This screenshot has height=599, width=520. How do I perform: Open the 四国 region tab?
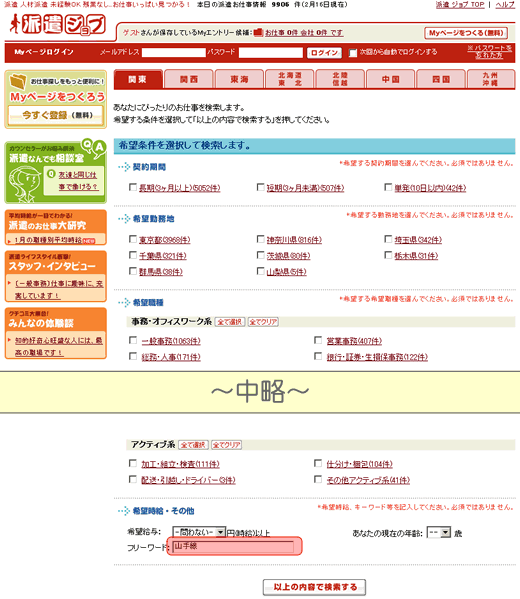coord(441,79)
